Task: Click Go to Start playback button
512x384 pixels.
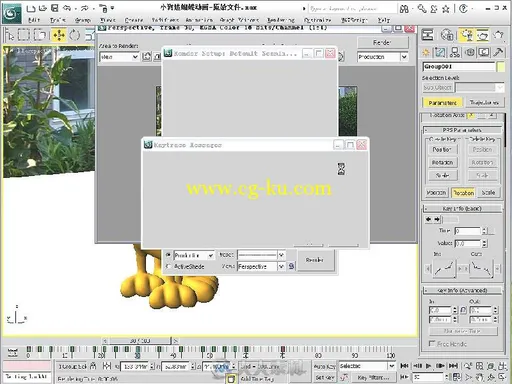Action: (x=405, y=366)
